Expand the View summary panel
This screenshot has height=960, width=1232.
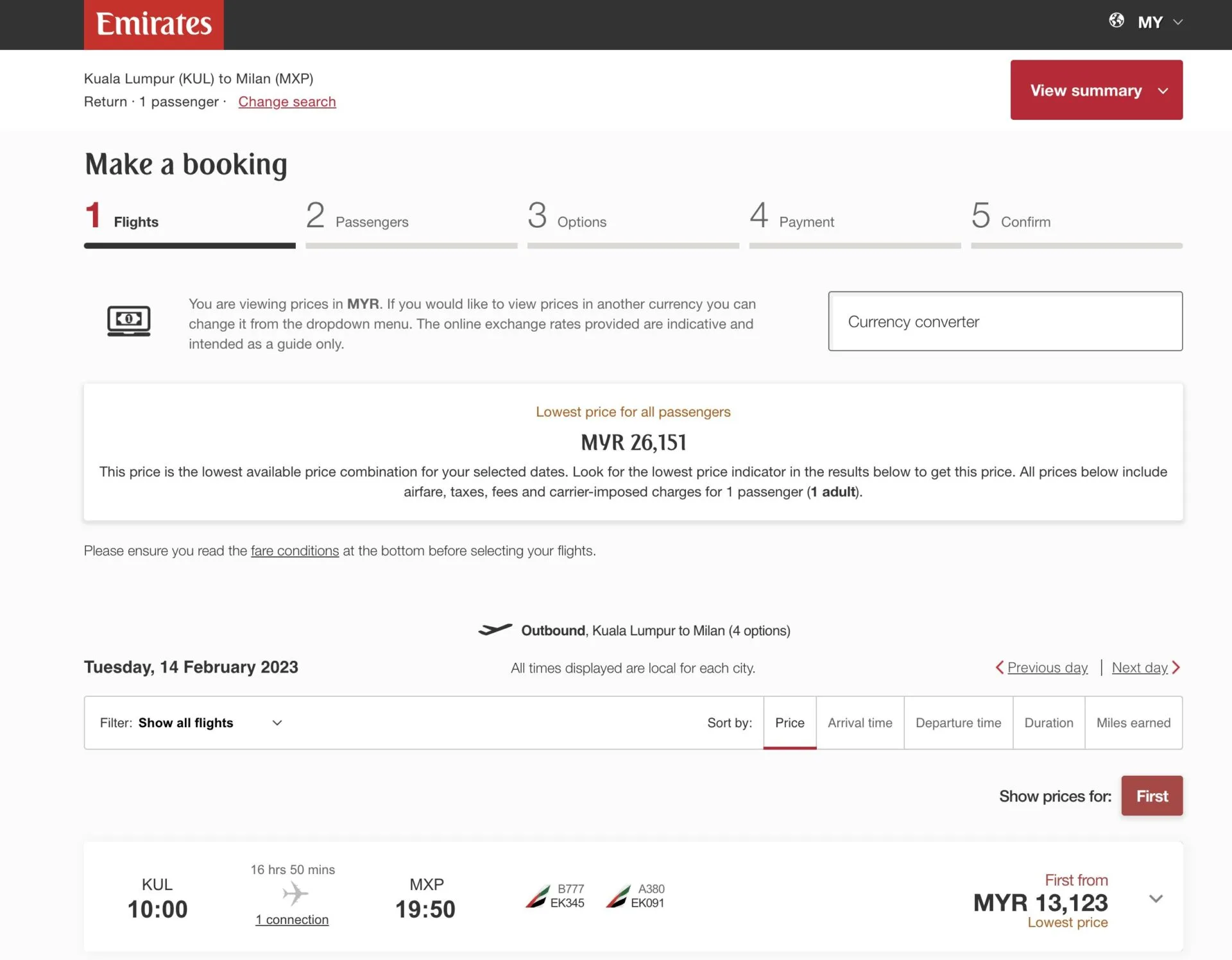(1095, 90)
